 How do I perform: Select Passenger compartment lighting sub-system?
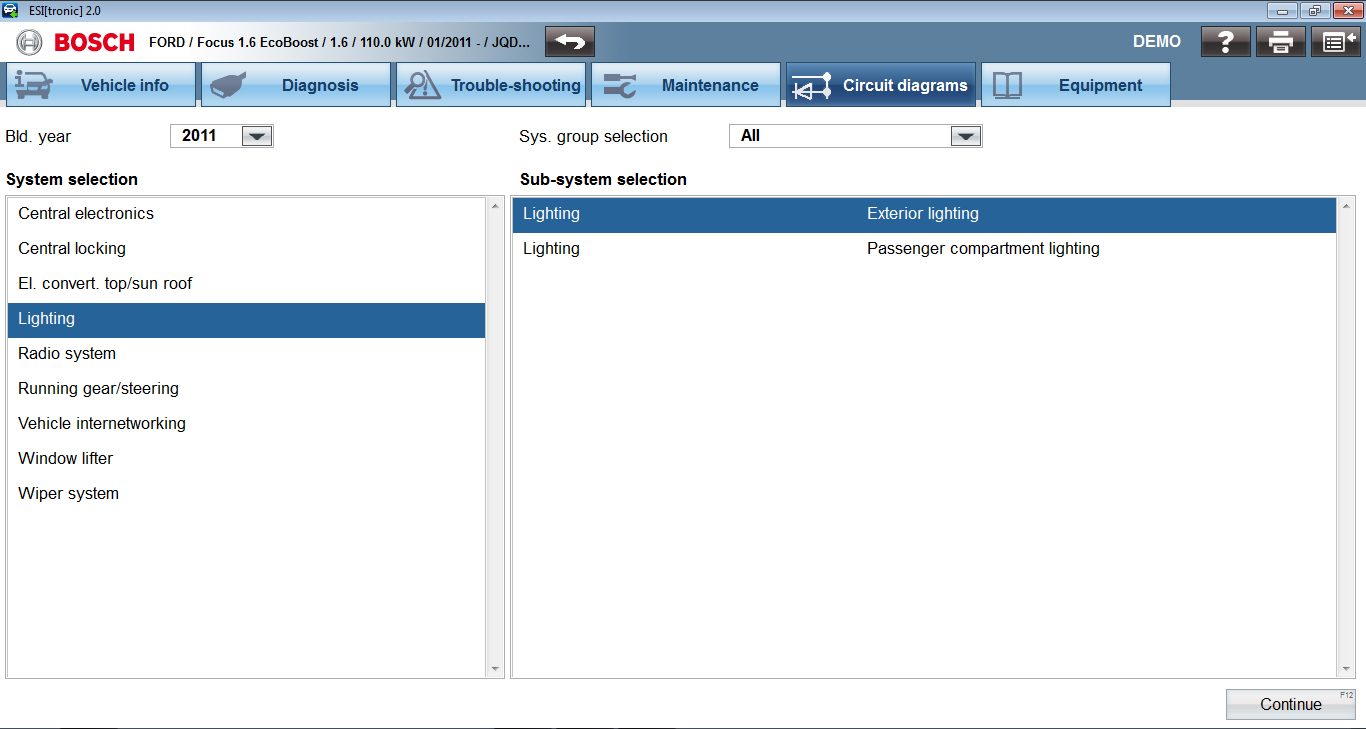[982, 248]
